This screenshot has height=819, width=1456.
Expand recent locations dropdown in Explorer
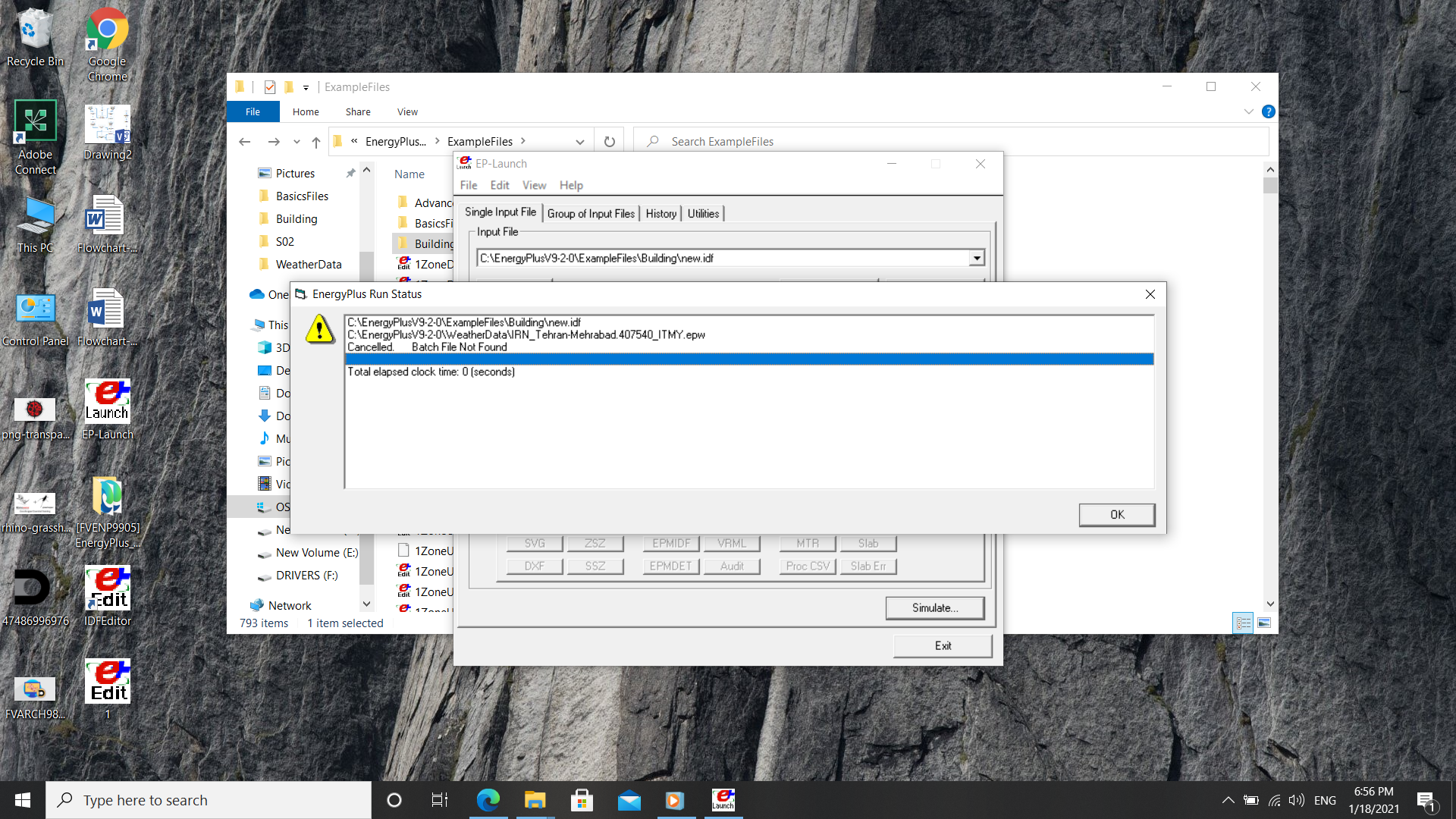tap(297, 142)
